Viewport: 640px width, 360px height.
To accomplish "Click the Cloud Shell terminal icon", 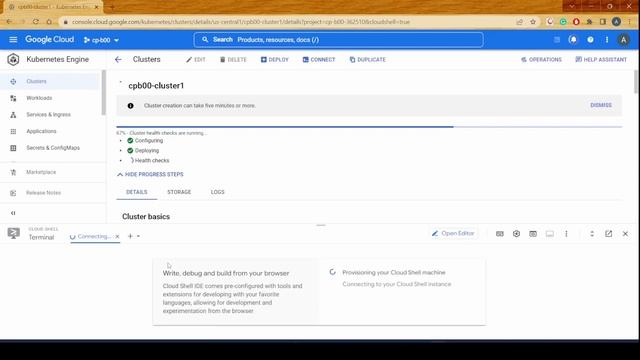I will point(13,233).
